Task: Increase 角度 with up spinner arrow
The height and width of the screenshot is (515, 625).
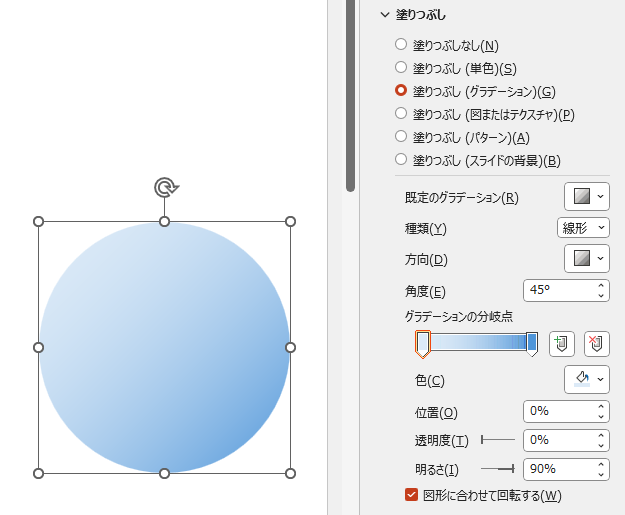Action: [601, 285]
